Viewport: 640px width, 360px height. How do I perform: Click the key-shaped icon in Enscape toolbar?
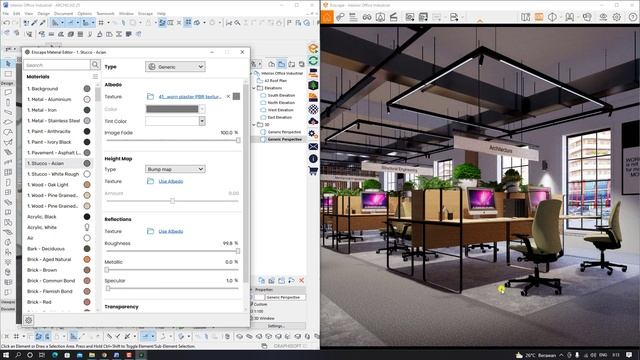[340, 17]
